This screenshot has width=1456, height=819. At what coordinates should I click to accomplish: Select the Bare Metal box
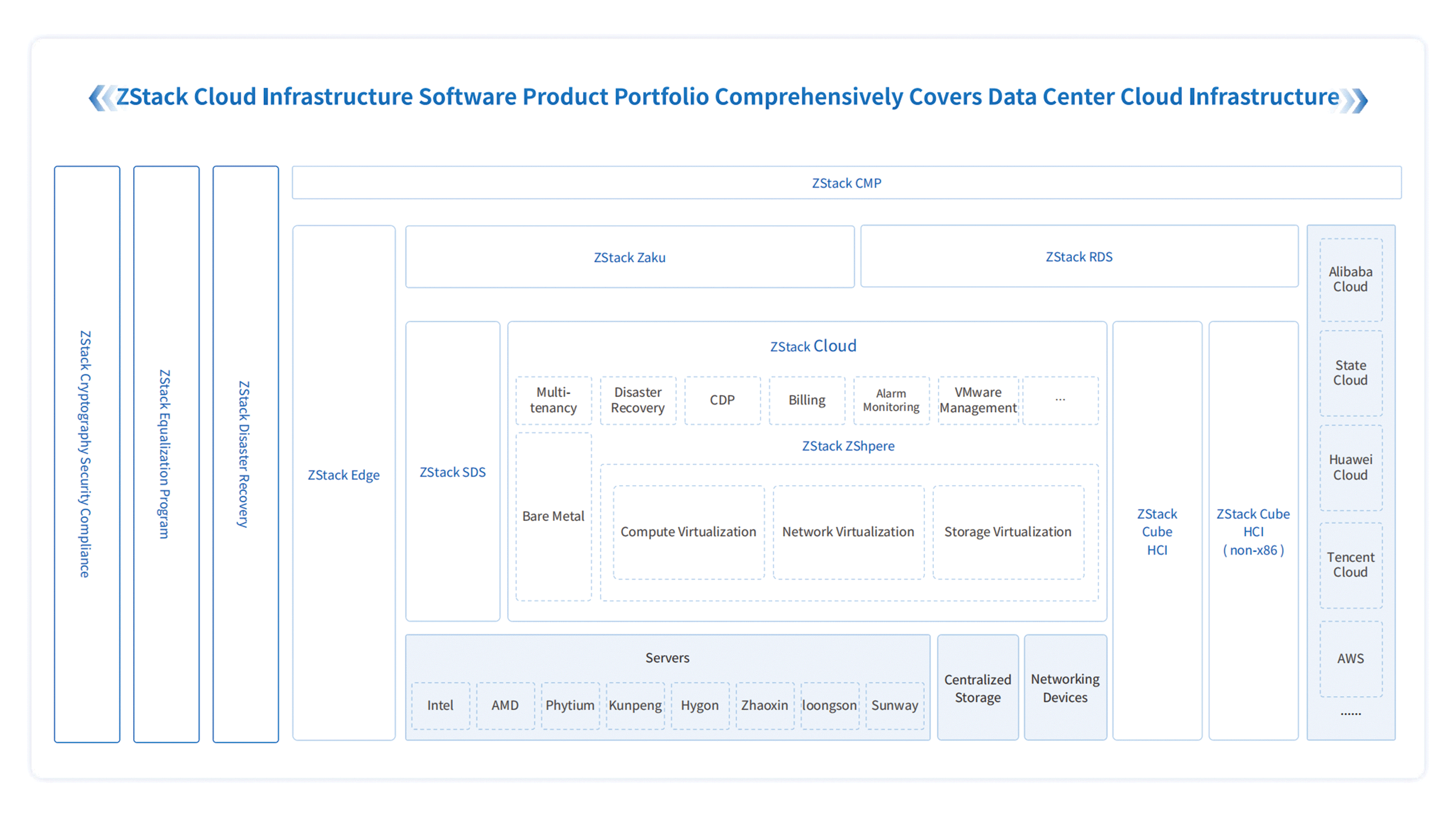pos(553,516)
